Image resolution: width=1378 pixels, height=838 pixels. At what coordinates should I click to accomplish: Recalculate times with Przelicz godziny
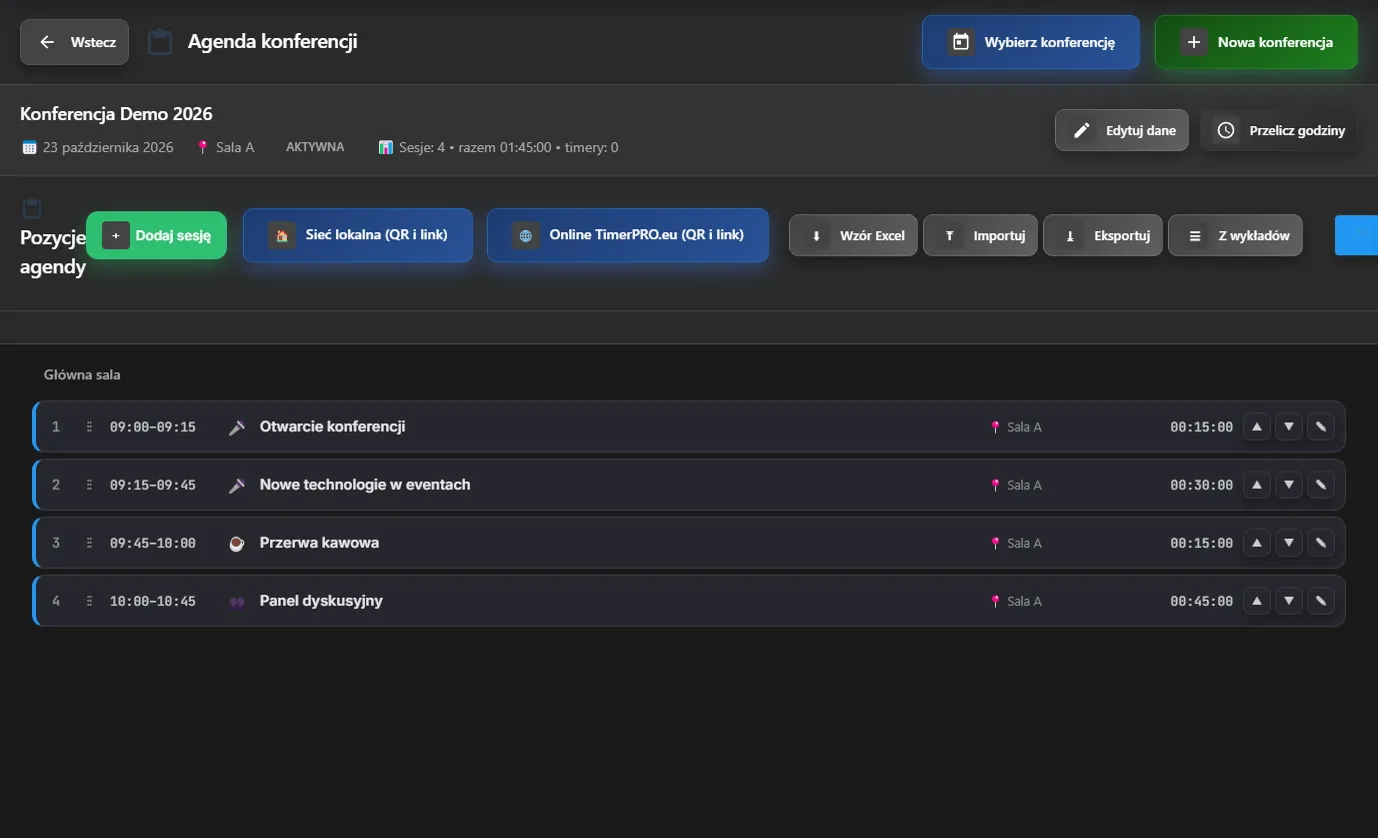coord(1278,130)
